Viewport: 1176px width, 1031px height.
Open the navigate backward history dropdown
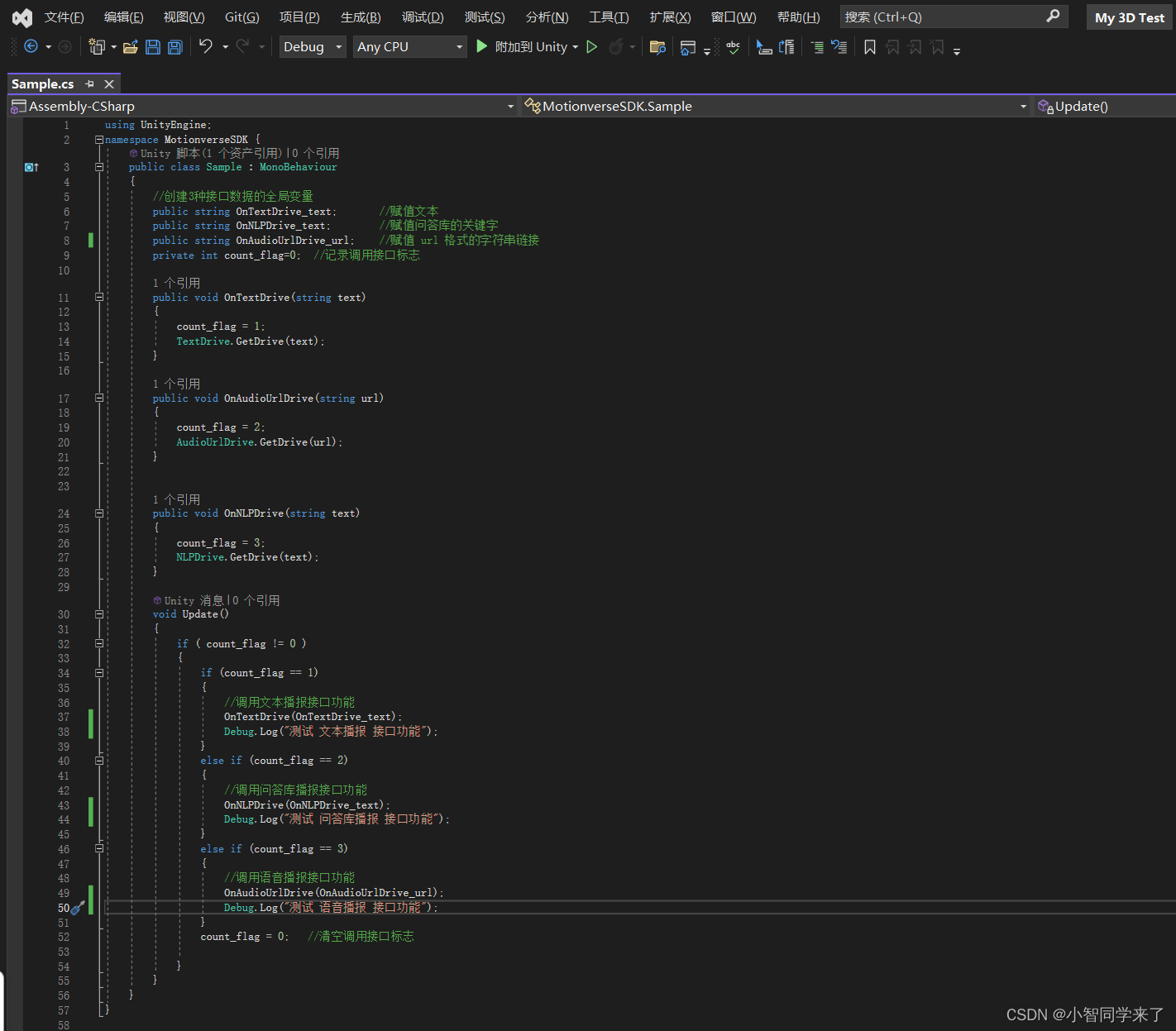48,47
